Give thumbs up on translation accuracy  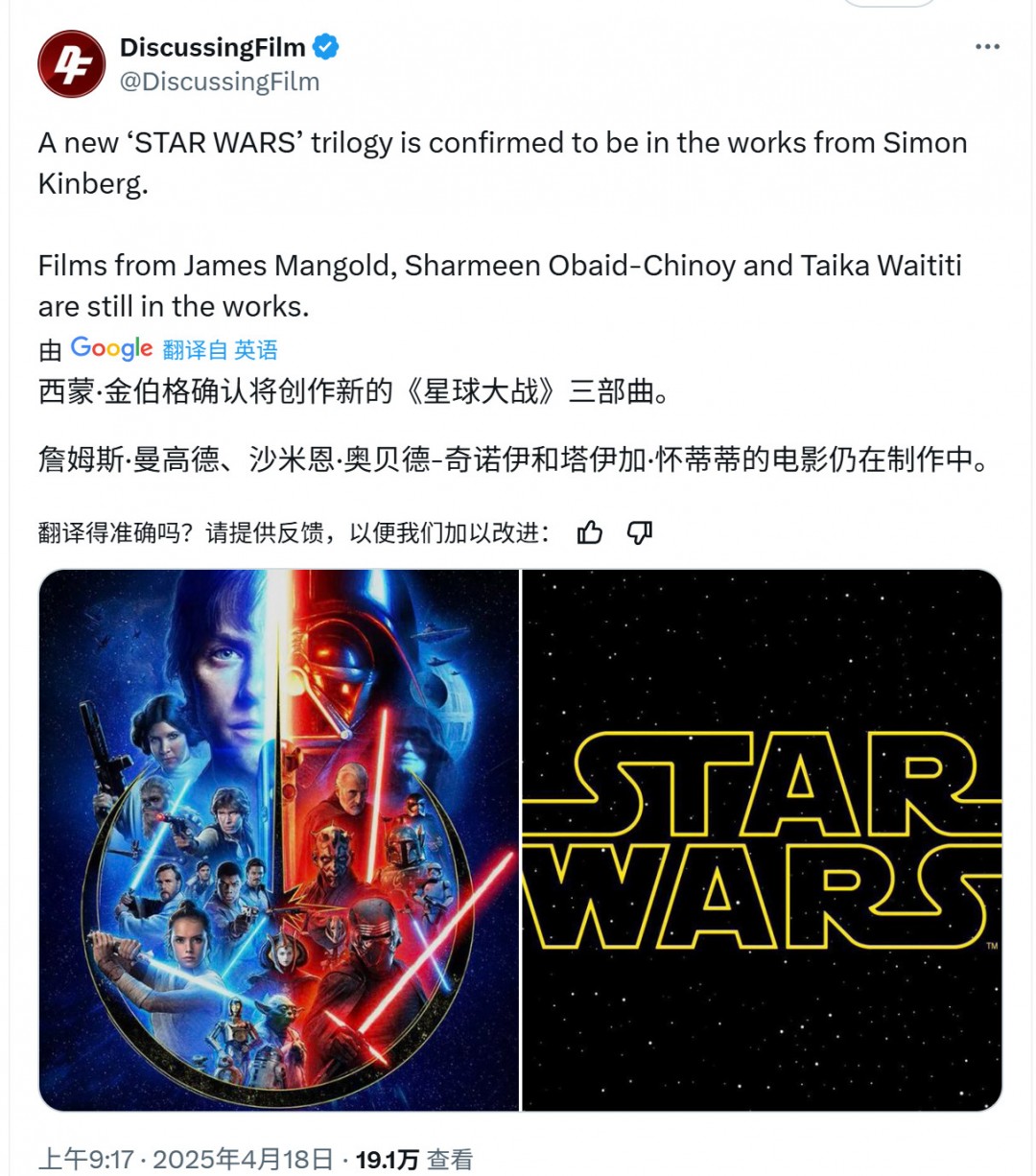(590, 532)
